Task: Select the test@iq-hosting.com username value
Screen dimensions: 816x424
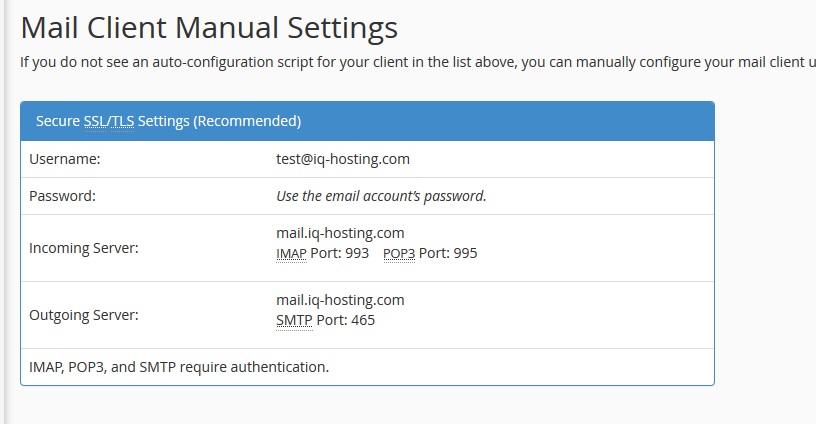Action: (x=343, y=159)
